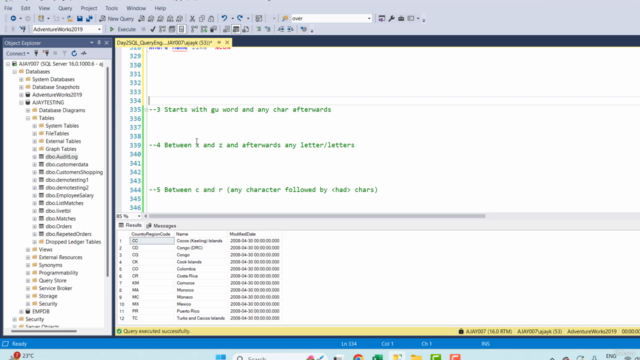Click the Undo arrow icon
Screen dimensions: 640x360
point(224,18)
